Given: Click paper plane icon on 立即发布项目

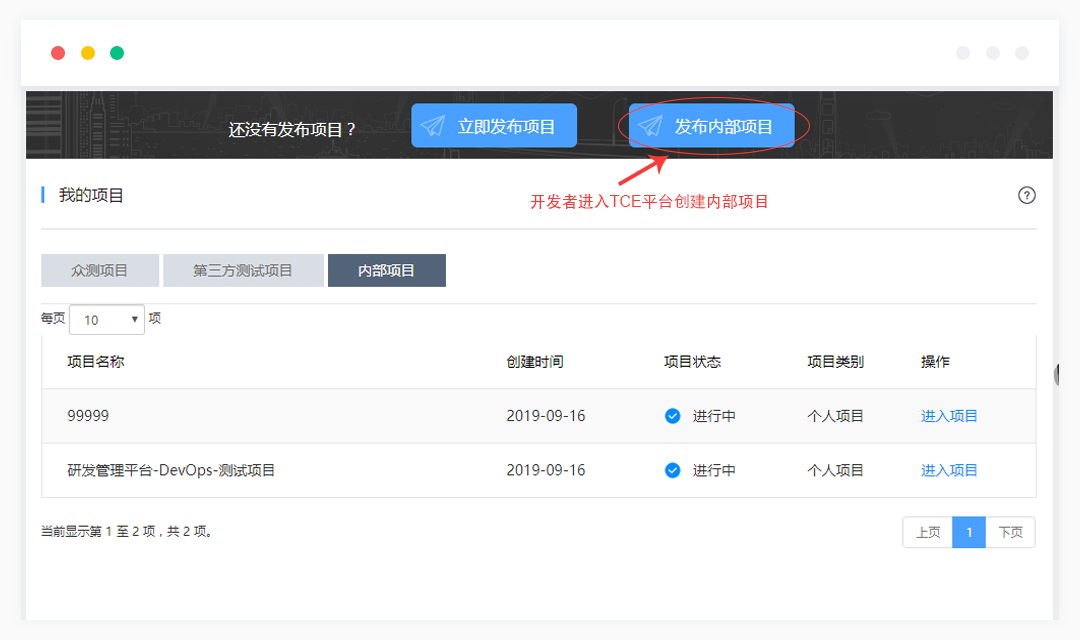Looking at the screenshot, I should (x=432, y=126).
